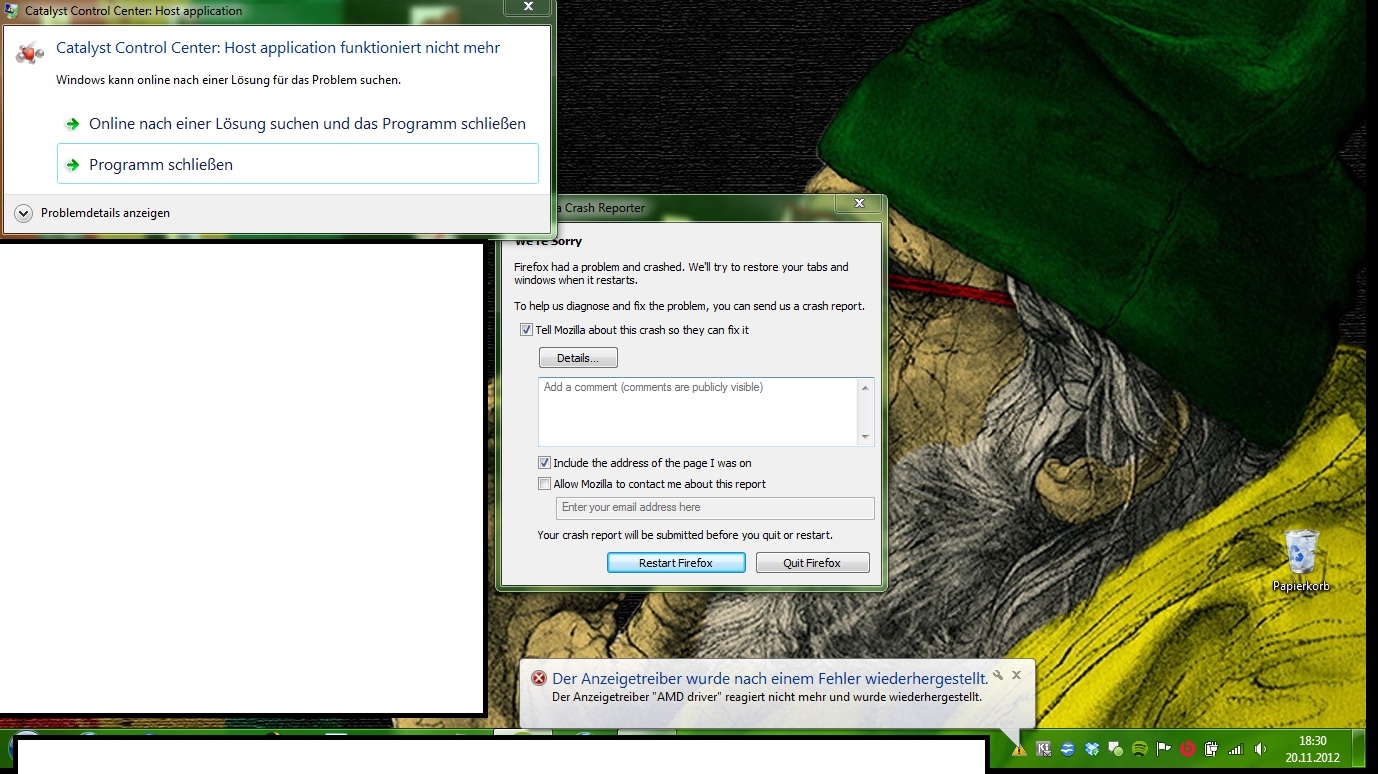The image size is (1378, 774).
Task: Click the yellow warning triangle tray icon
Action: coord(1019,749)
